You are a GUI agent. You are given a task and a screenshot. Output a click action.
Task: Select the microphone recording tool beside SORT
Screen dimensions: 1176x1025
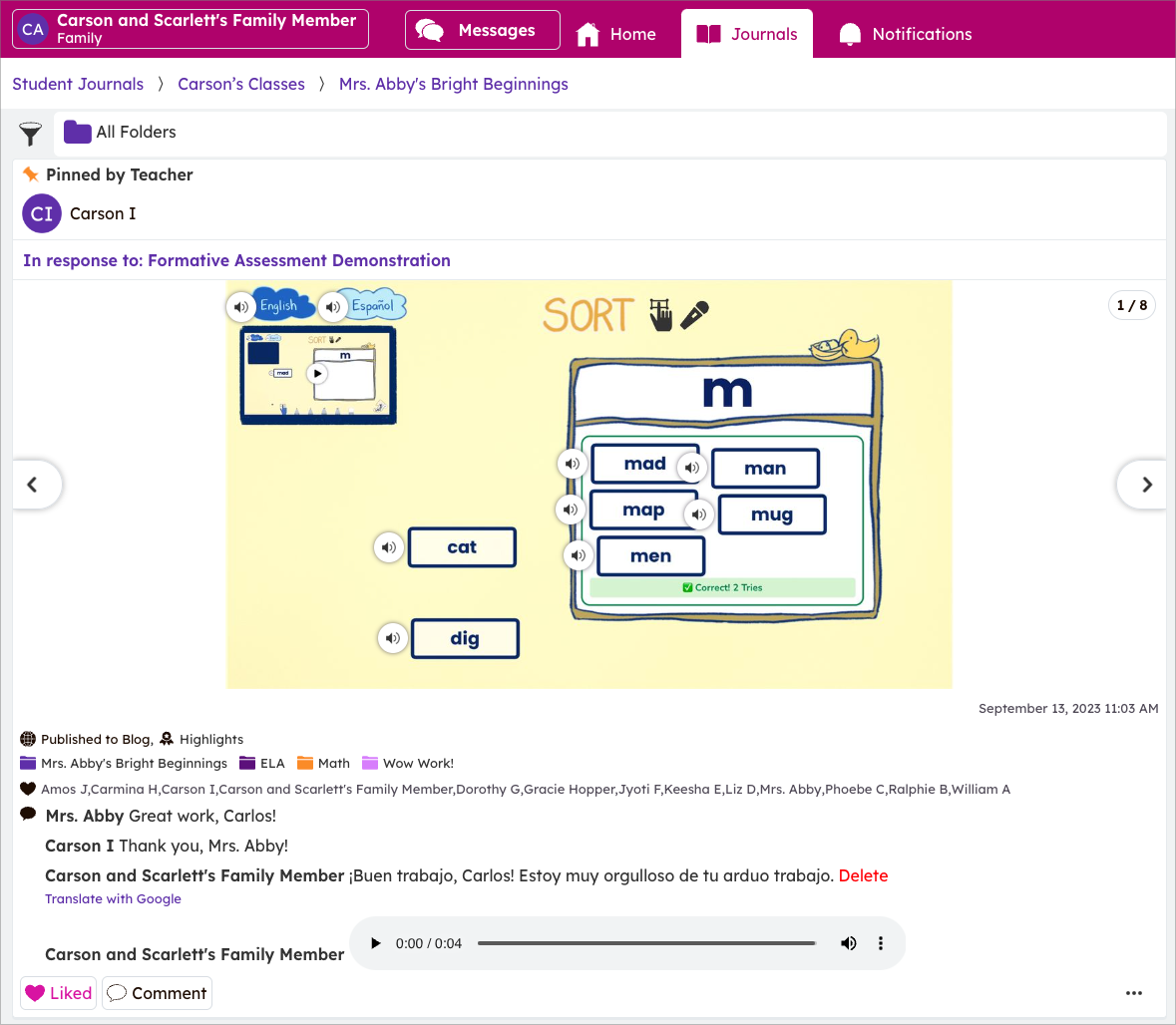click(x=696, y=313)
